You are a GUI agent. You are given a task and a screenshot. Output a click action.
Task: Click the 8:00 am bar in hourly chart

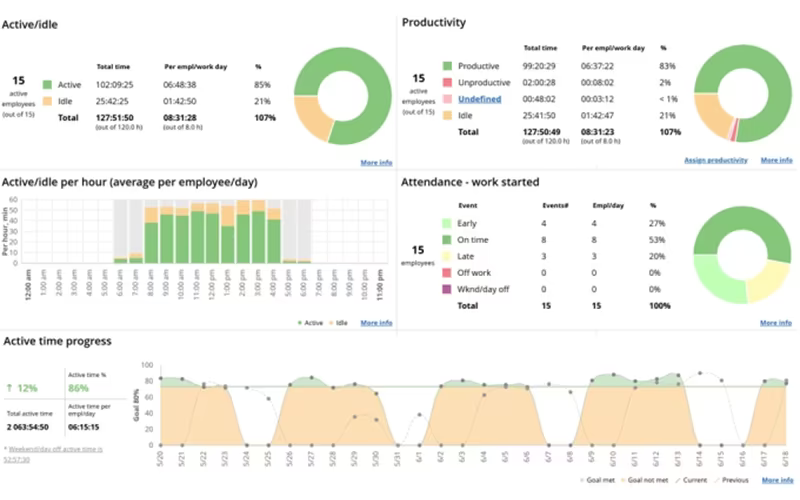(x=151, y=235)
